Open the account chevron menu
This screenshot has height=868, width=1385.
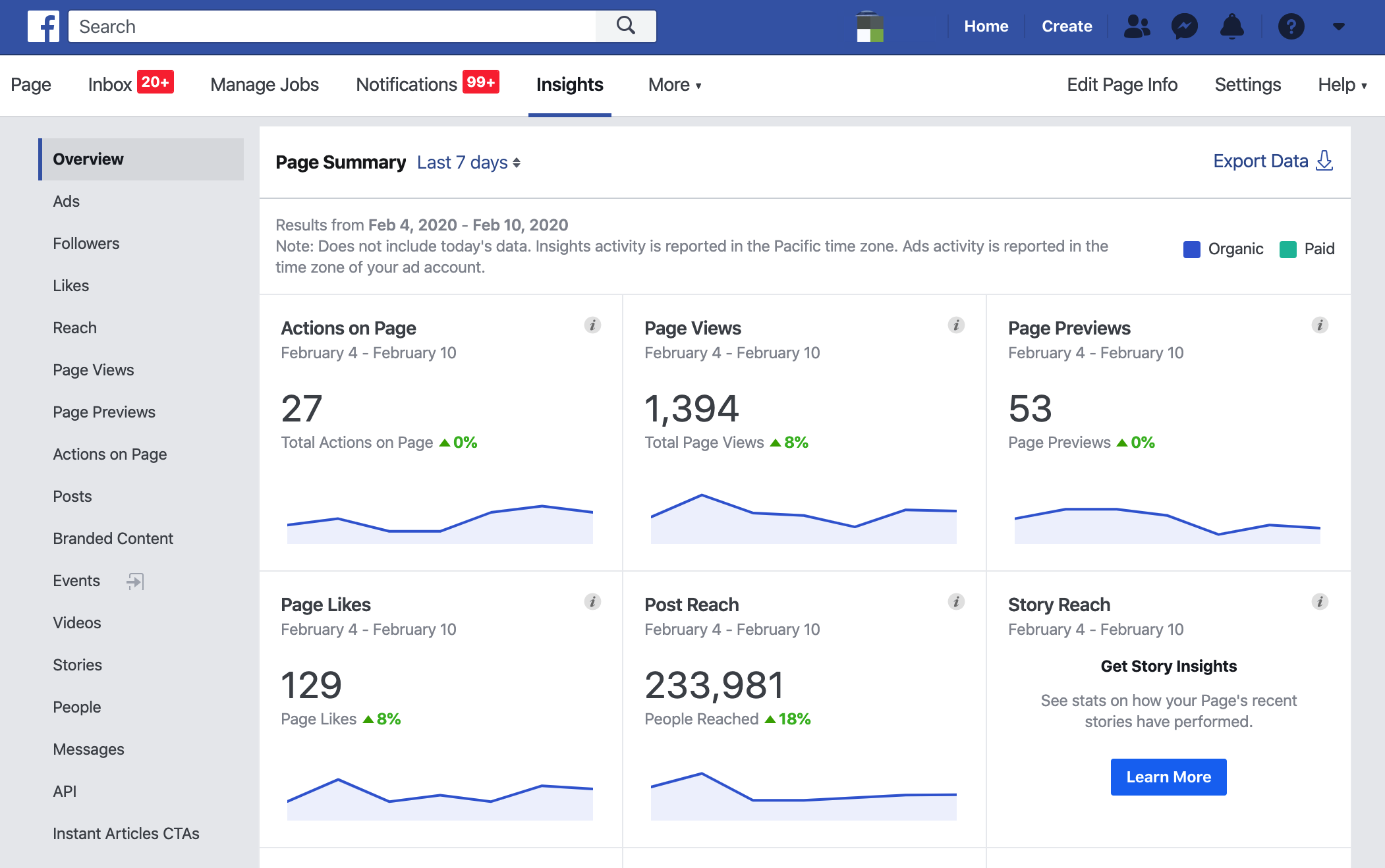[x=1338, y=26]
